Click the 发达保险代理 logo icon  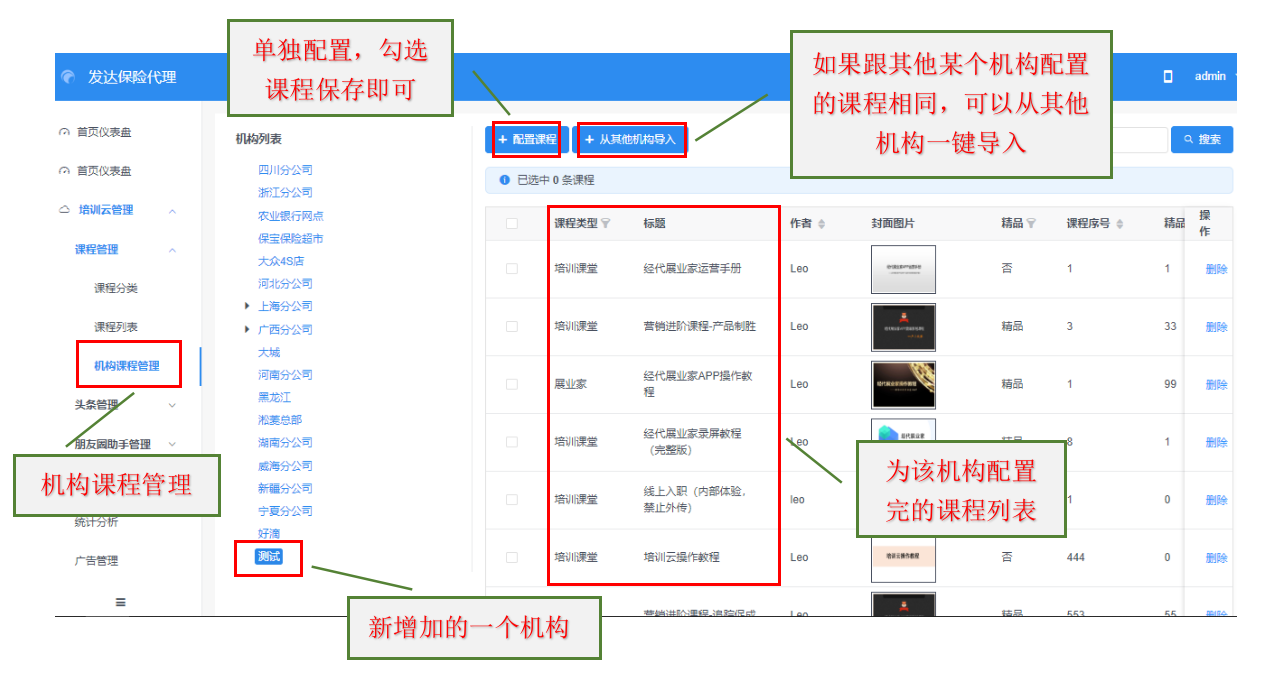click(68, 77)
